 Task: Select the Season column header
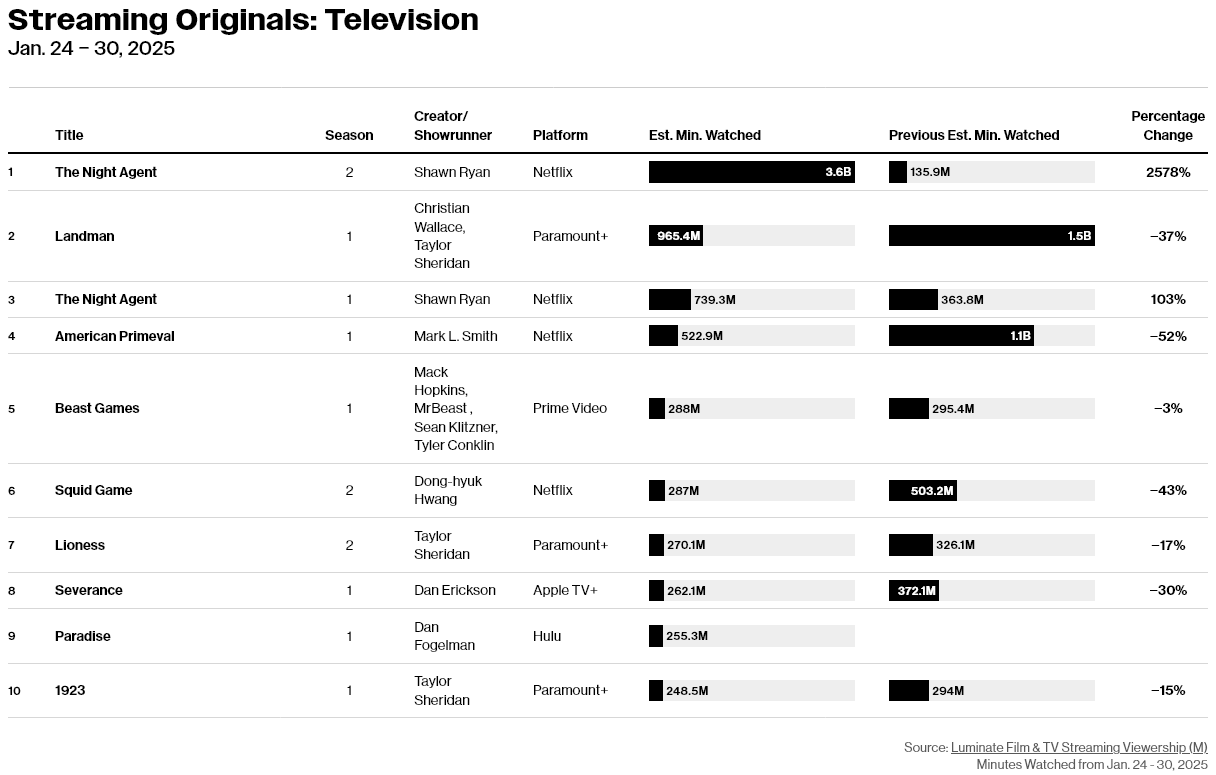click(349, 135)
